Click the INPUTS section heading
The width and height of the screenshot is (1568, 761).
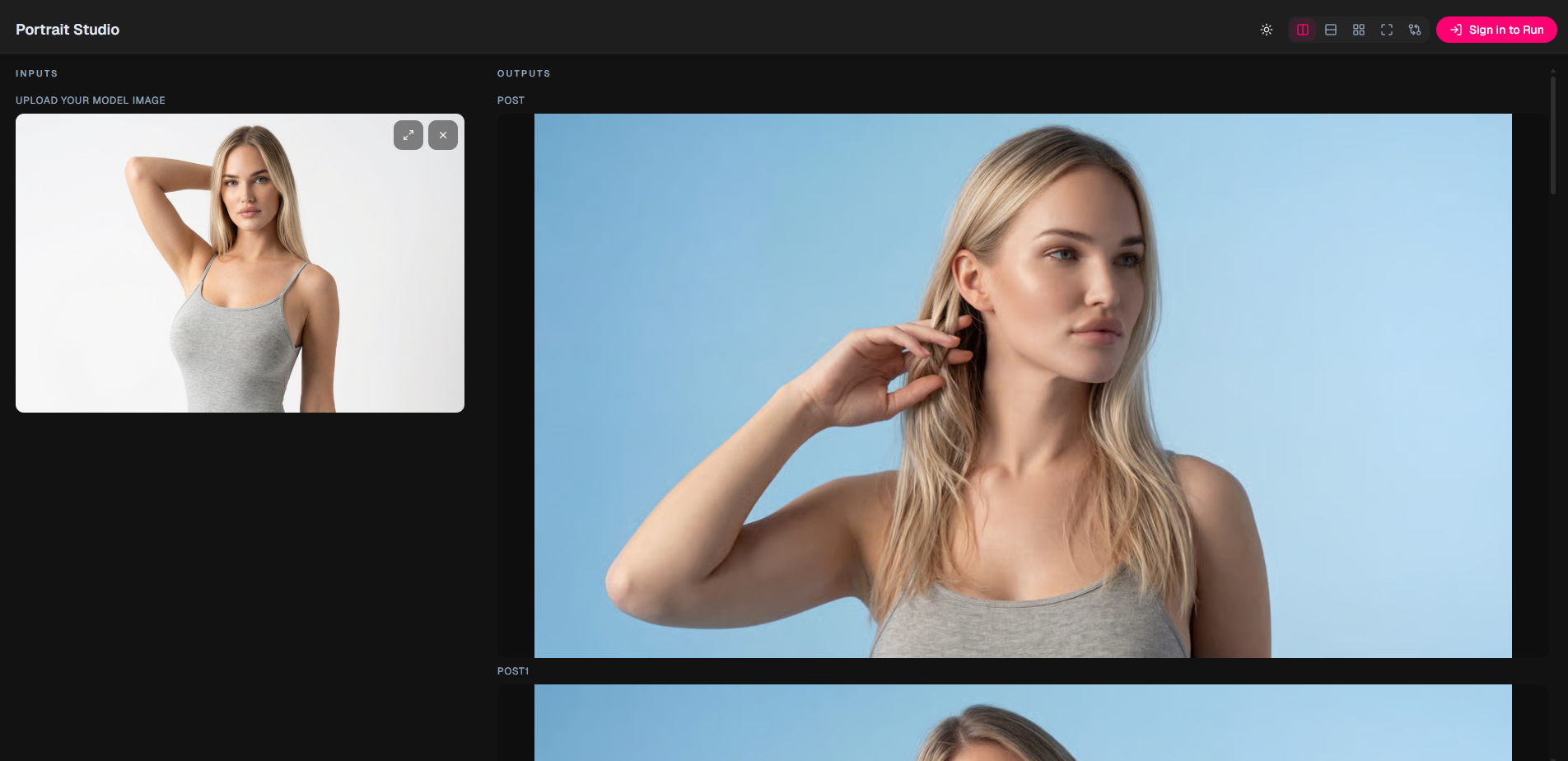37,73
